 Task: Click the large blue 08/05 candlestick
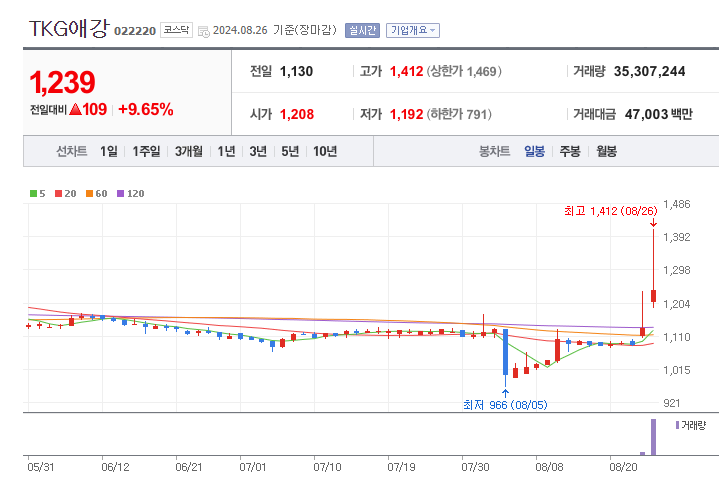(505, 352)
